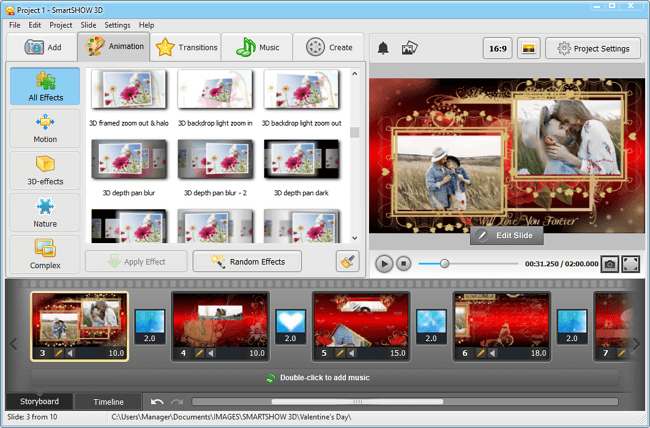
Task: Edit slide 6 with the pencil icon
Action: pyautogui.click(x=481, y=353)
